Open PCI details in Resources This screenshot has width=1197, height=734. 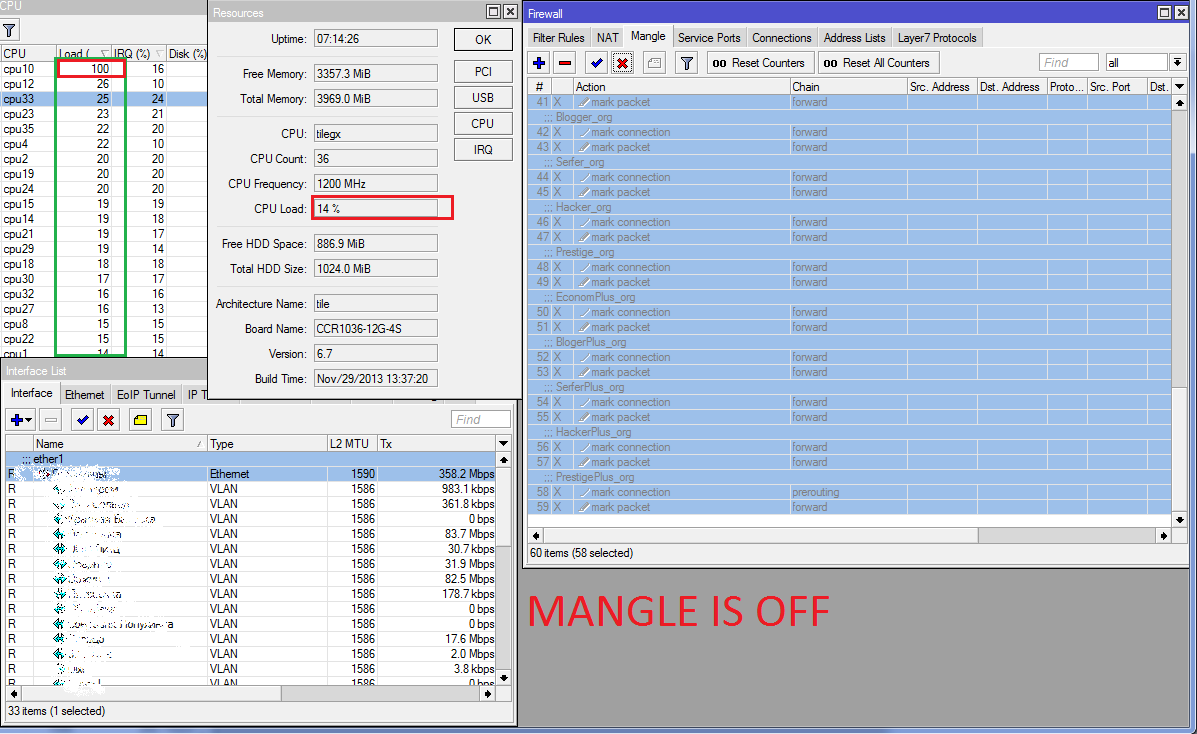point(482,72)
